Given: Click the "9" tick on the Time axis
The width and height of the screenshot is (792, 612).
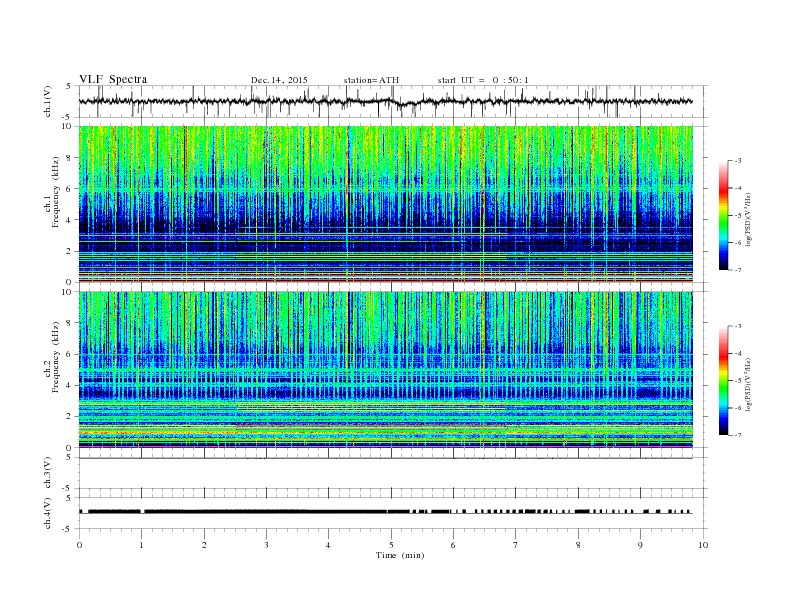Looking at the screenshot, I should coord(640,545).
